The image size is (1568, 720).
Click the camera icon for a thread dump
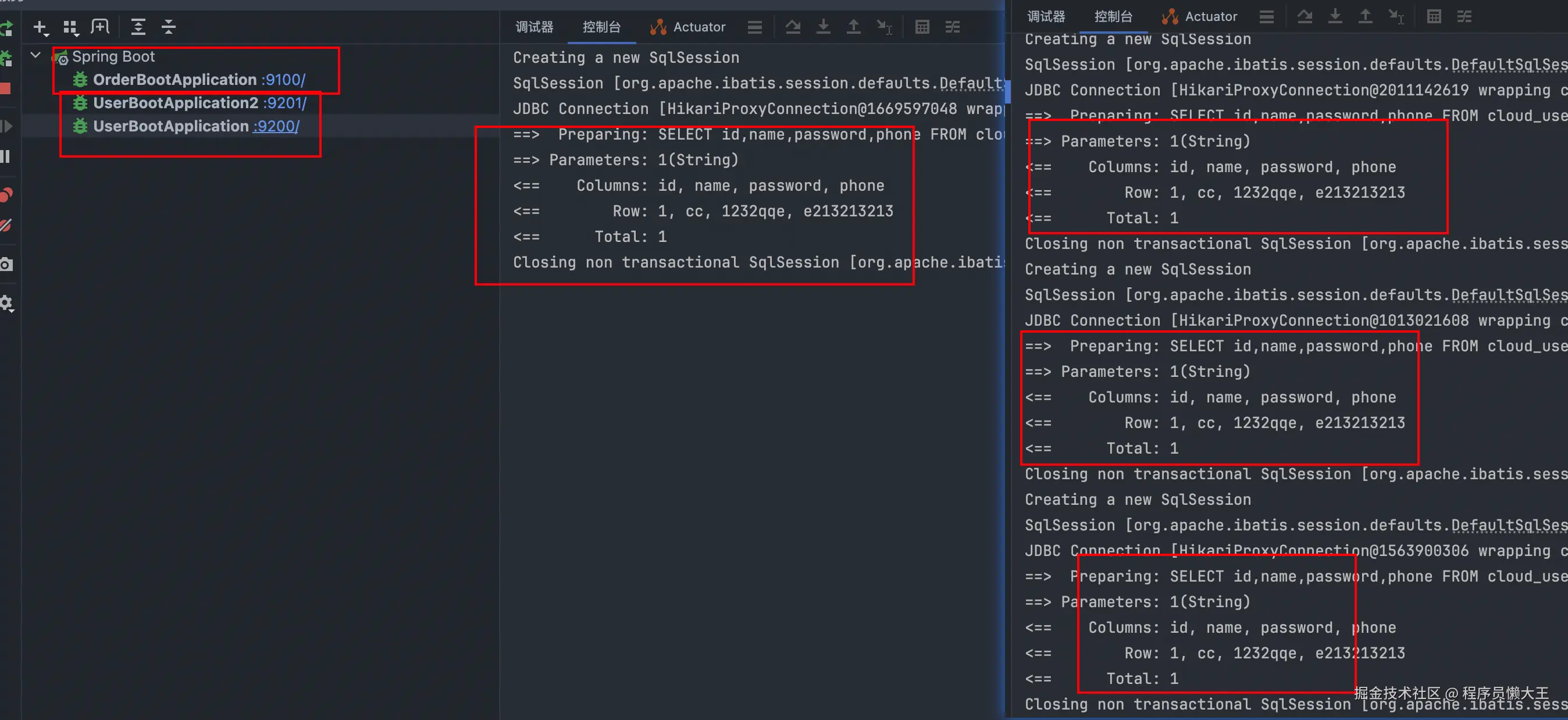(6, 264)
